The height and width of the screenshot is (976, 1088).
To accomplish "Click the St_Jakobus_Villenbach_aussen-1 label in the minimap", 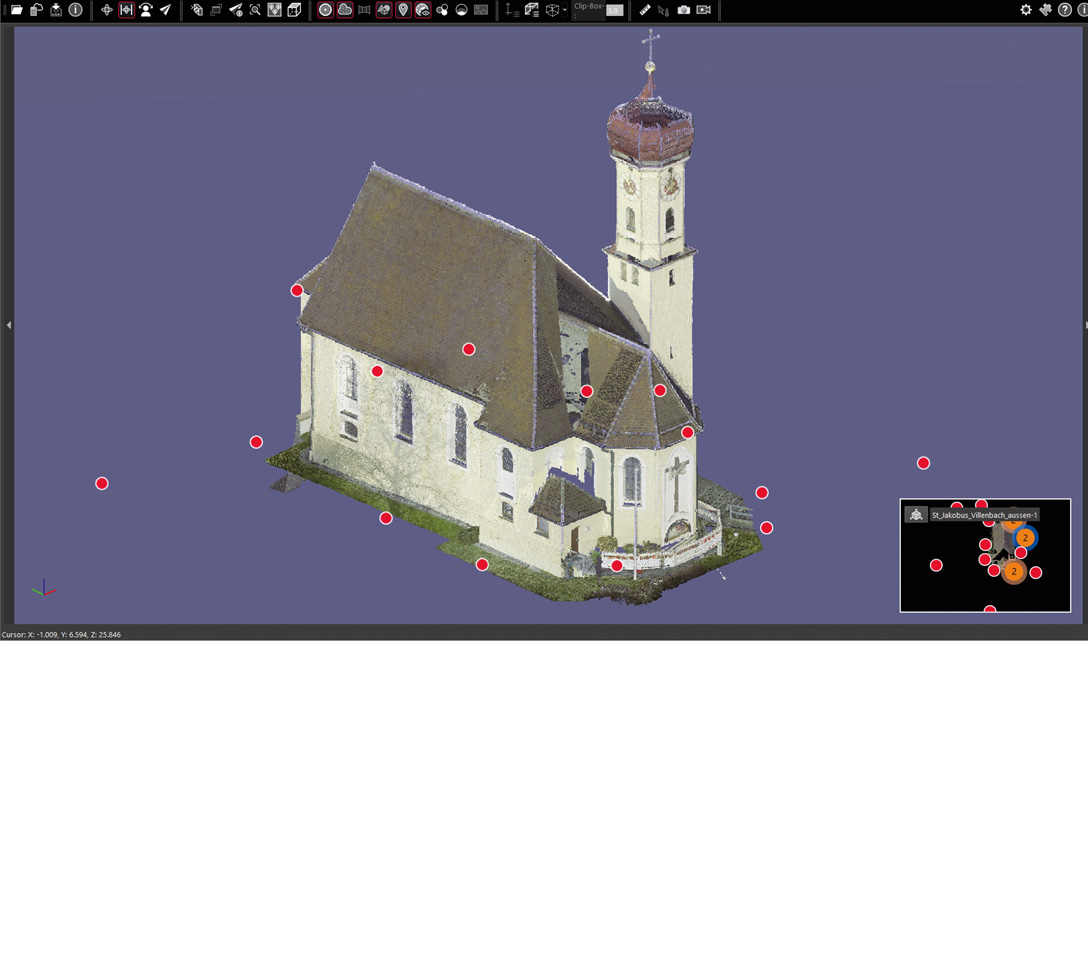I will 984,515.
